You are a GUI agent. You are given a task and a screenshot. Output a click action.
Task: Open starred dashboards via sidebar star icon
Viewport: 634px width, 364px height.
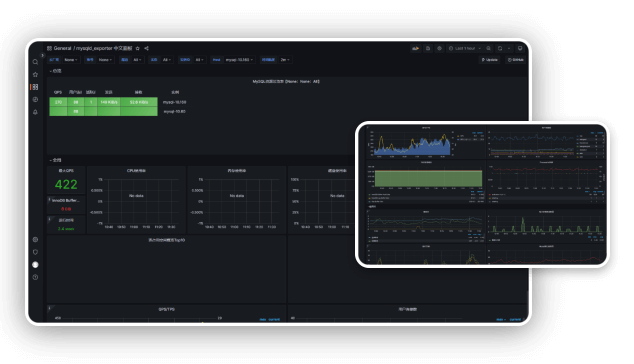[35, 74]
